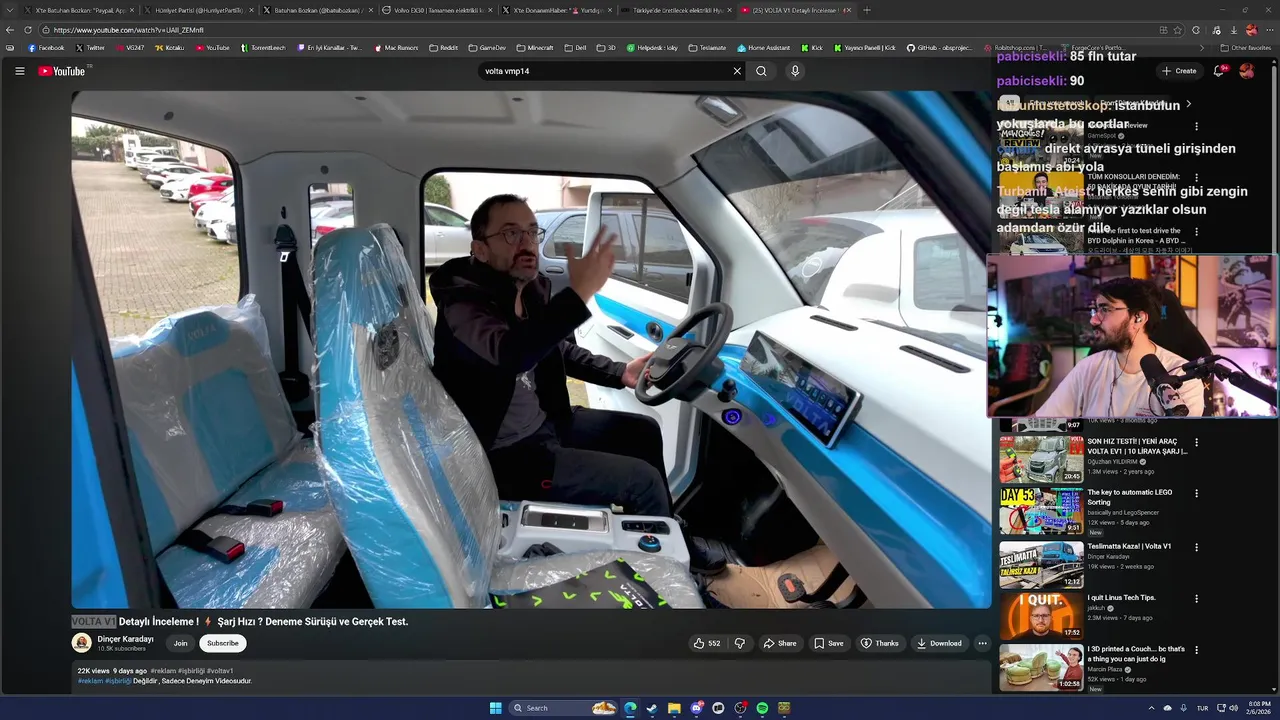Switch TUR keyboard language indicator
This screenshot has height=720, width=1280.
1202,708
